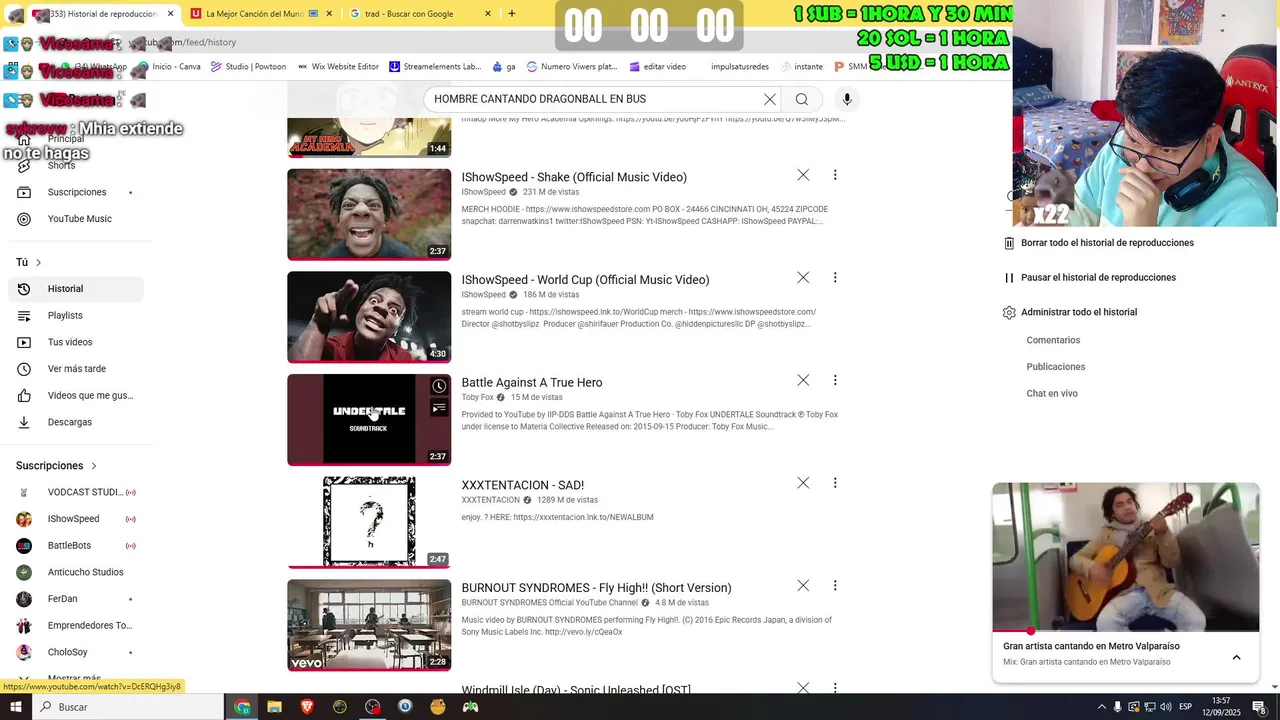Save Undertale video to Watch Later clock icon

[439, 386]
